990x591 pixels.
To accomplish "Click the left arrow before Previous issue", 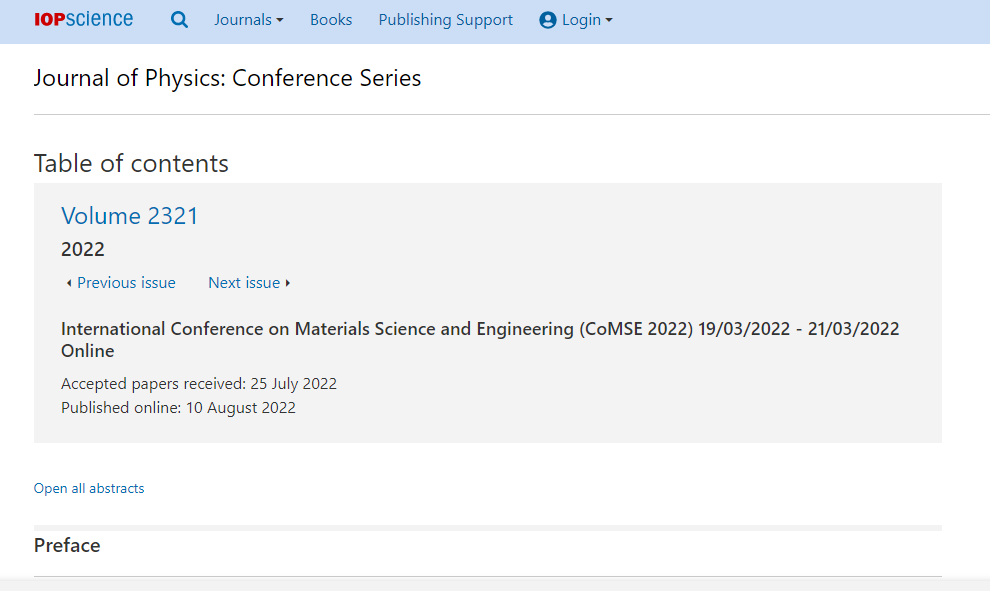I will pyautogui.click(x=69, y=284).
